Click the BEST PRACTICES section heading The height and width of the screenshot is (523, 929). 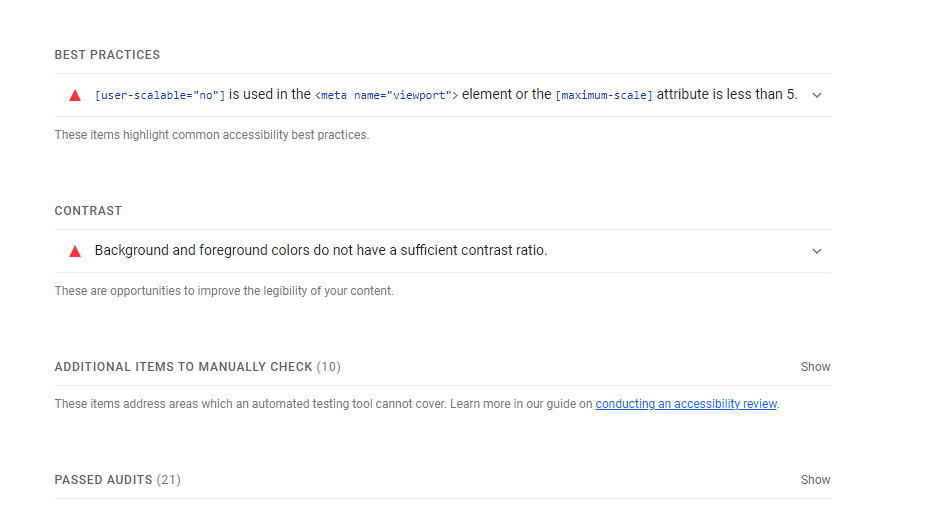click(x=107, y=55)
